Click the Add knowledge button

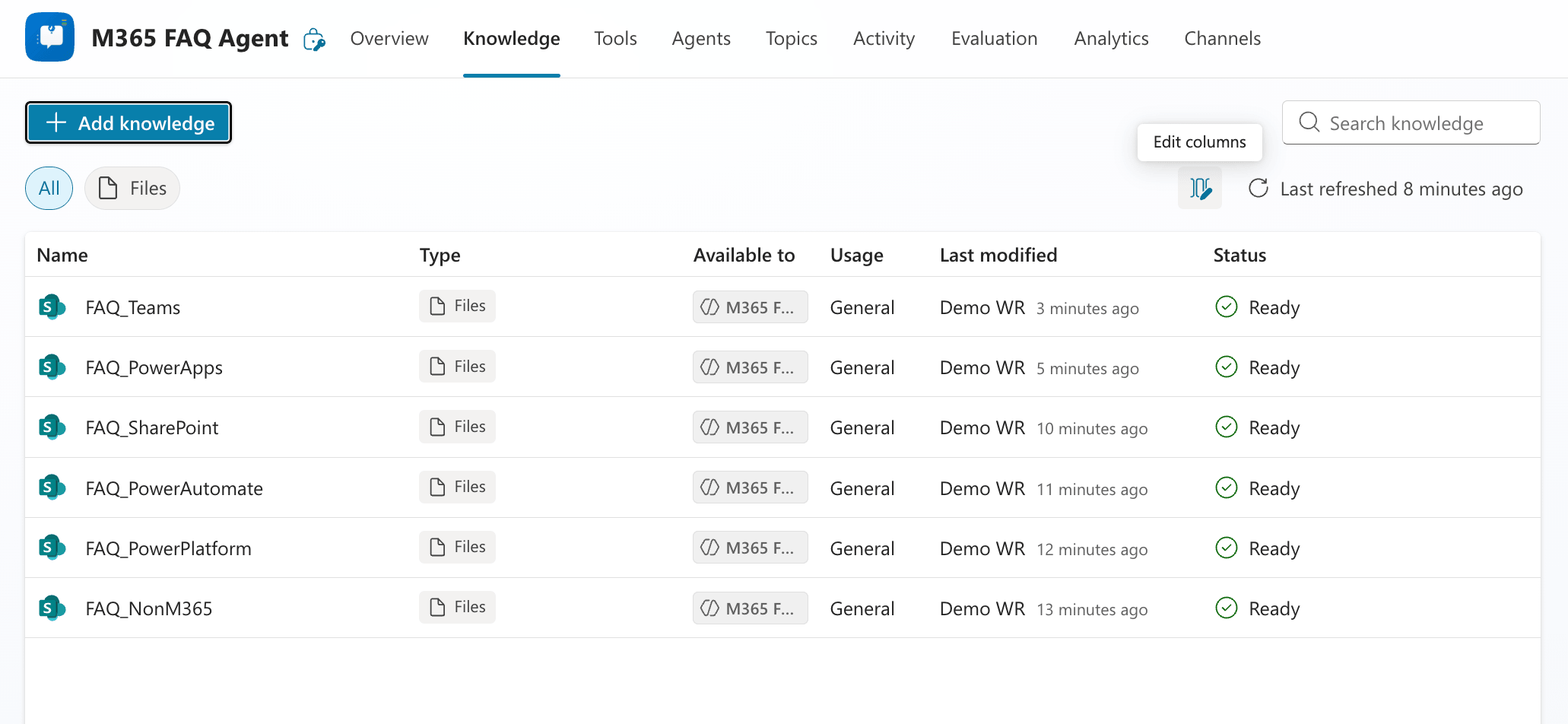click(x=129, y=122)
